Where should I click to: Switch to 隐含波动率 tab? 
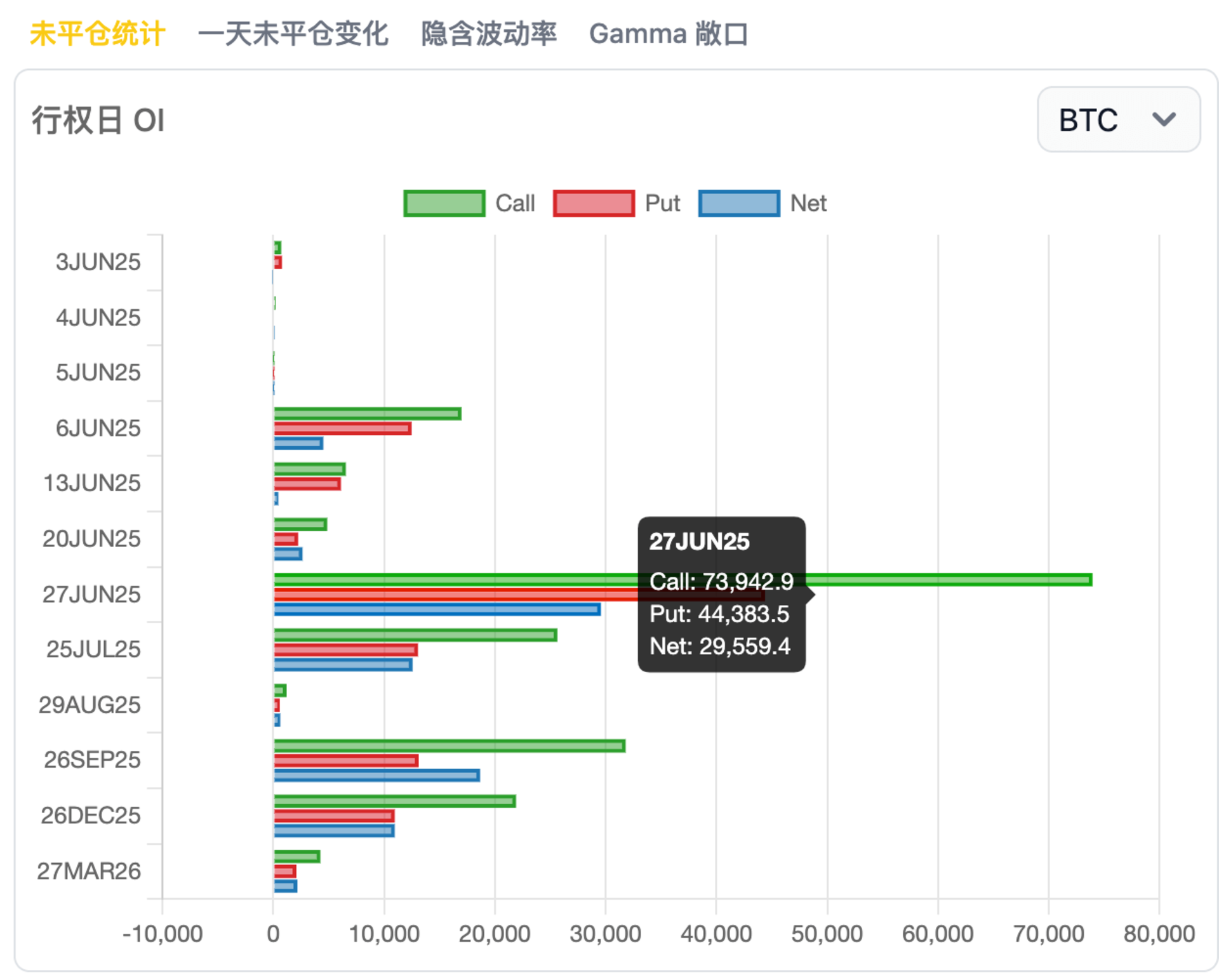(489, 34)
